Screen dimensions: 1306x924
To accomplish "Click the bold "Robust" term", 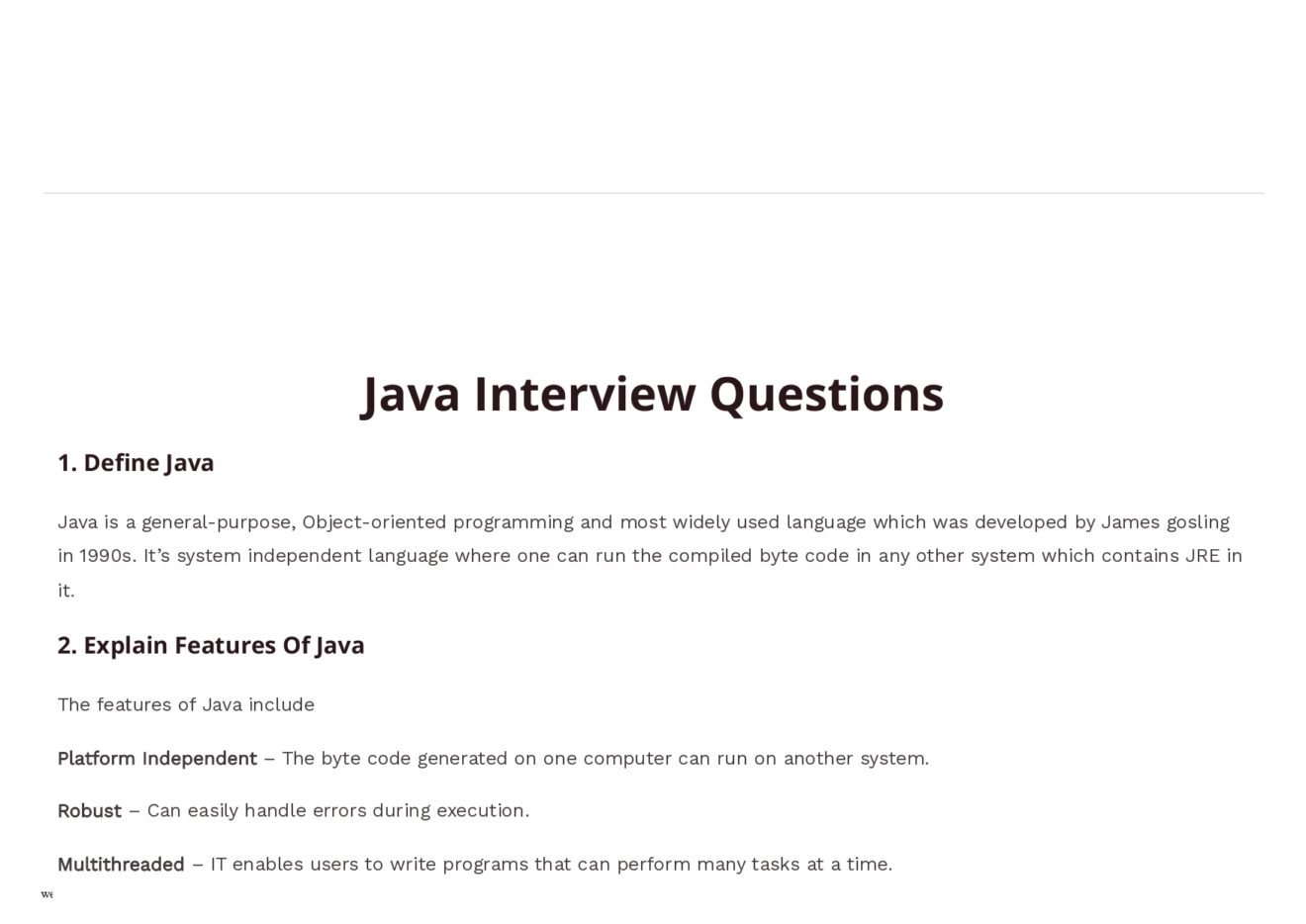I will pyautogui.click(x=89, y=810).
